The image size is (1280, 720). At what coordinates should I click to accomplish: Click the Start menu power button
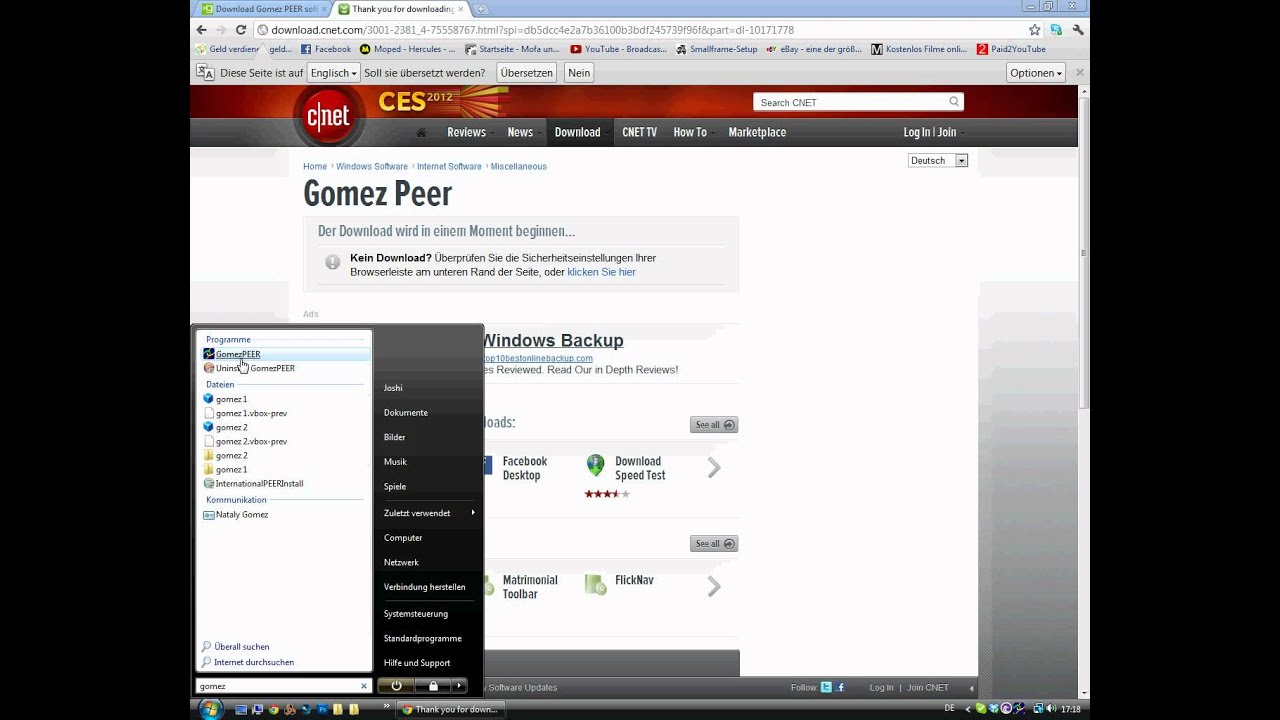click(396, 685)
